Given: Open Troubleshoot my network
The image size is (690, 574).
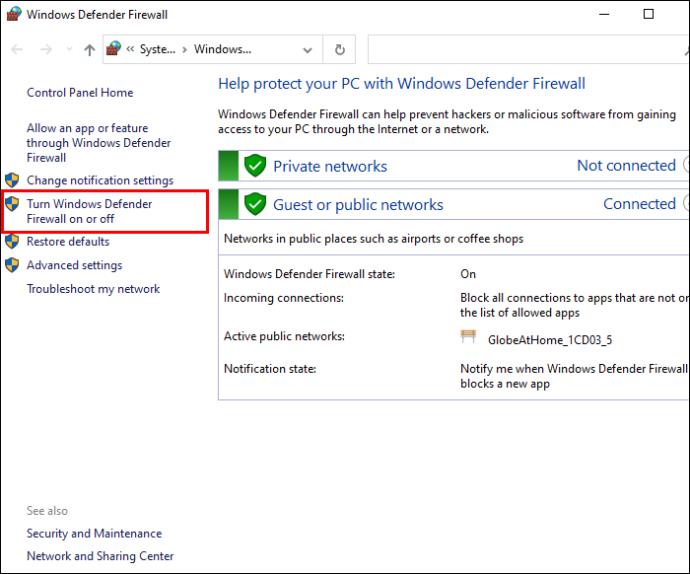Looking at the screenshot, I should click(x=93, y=289).
